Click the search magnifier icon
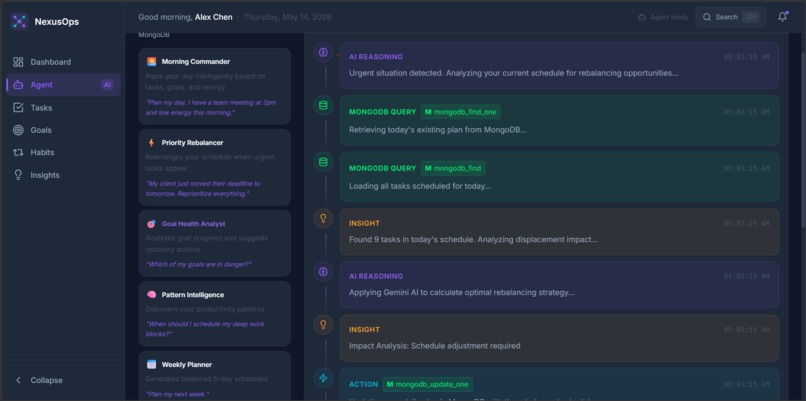The width and height of the screenshot is (806, 401). [707, 17]
